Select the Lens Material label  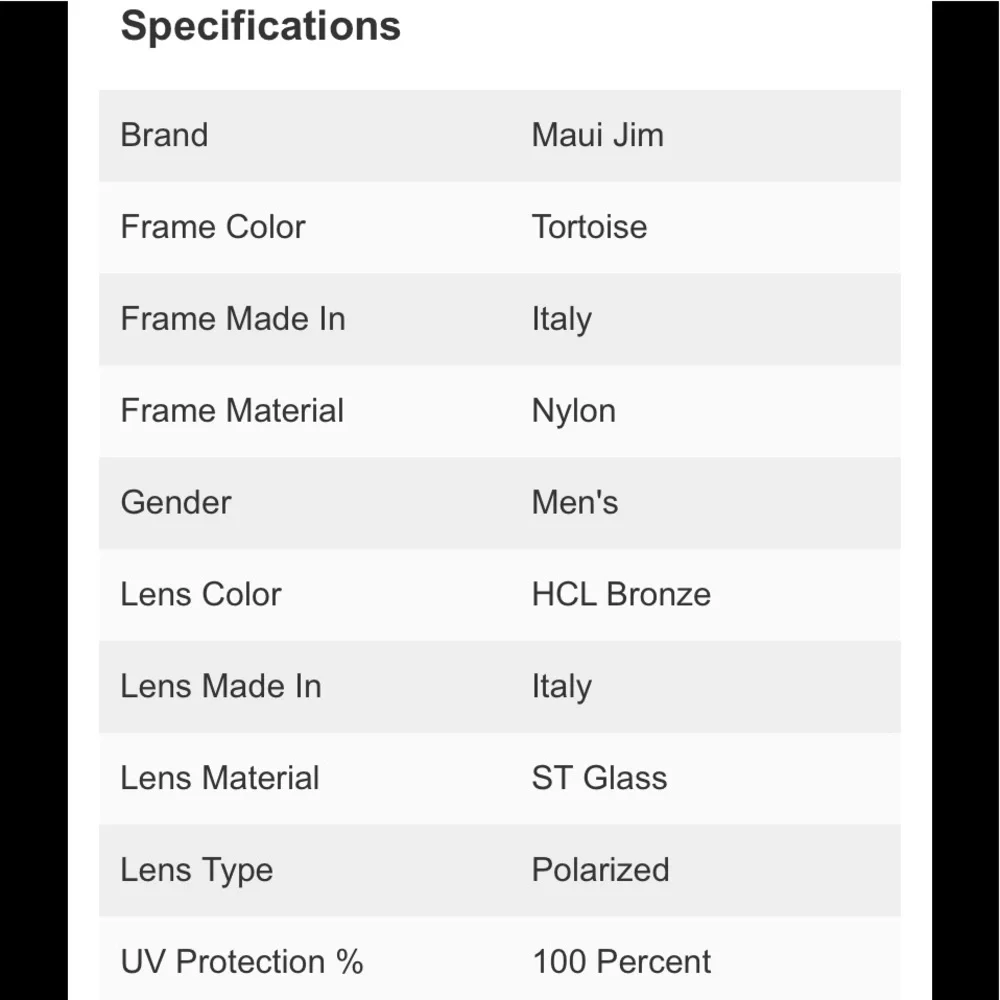pyautogui.click(x=220, y=778)
